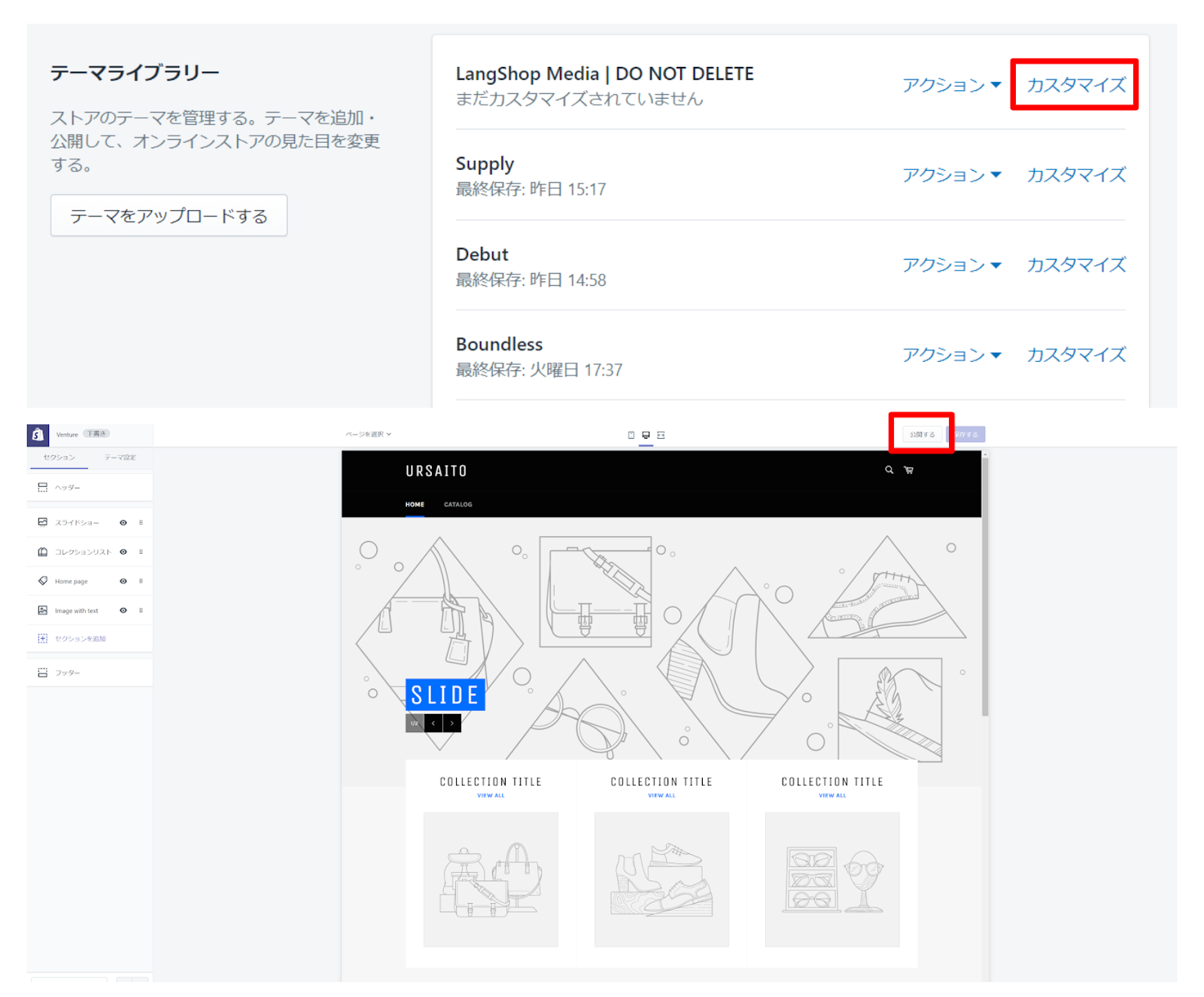Toggle visibility of Image with text section
Screen dimensions: 1204x997
[123, 610]
